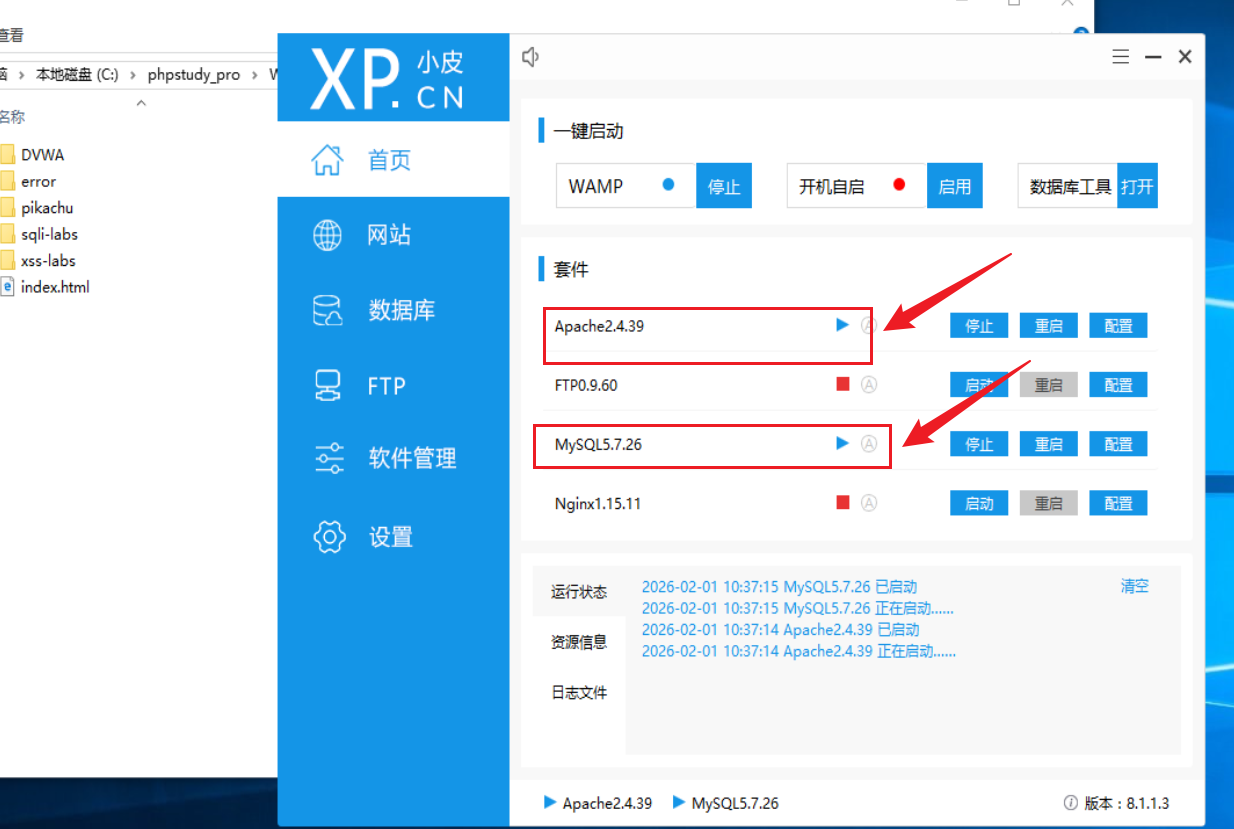Toggle sort arrow above 名称 column

(x=141, y=102)
